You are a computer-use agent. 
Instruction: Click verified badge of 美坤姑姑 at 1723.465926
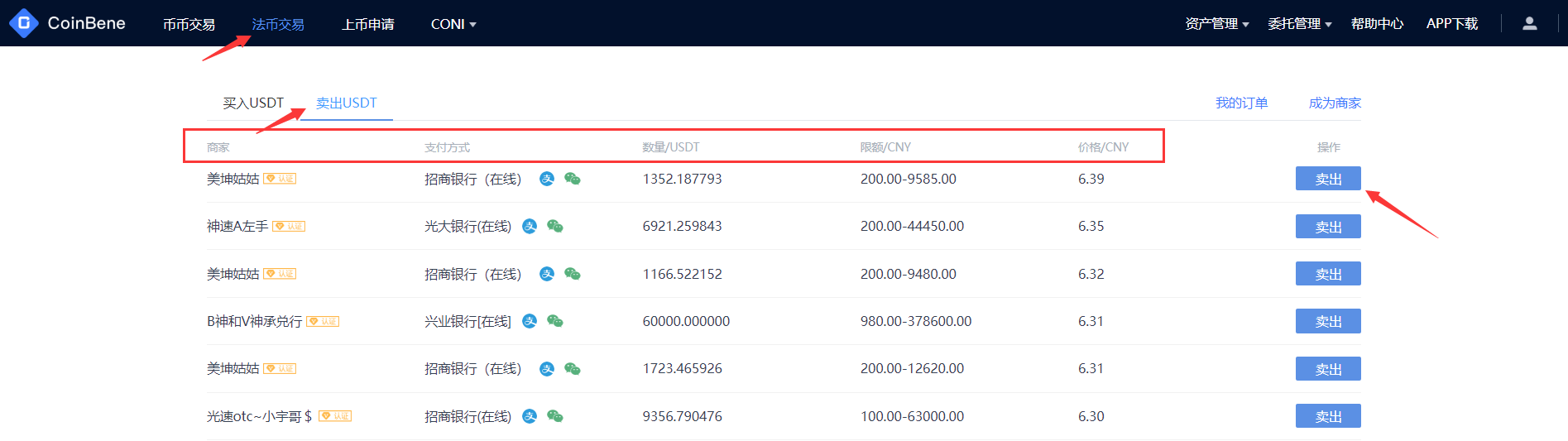tap(280, 369)
